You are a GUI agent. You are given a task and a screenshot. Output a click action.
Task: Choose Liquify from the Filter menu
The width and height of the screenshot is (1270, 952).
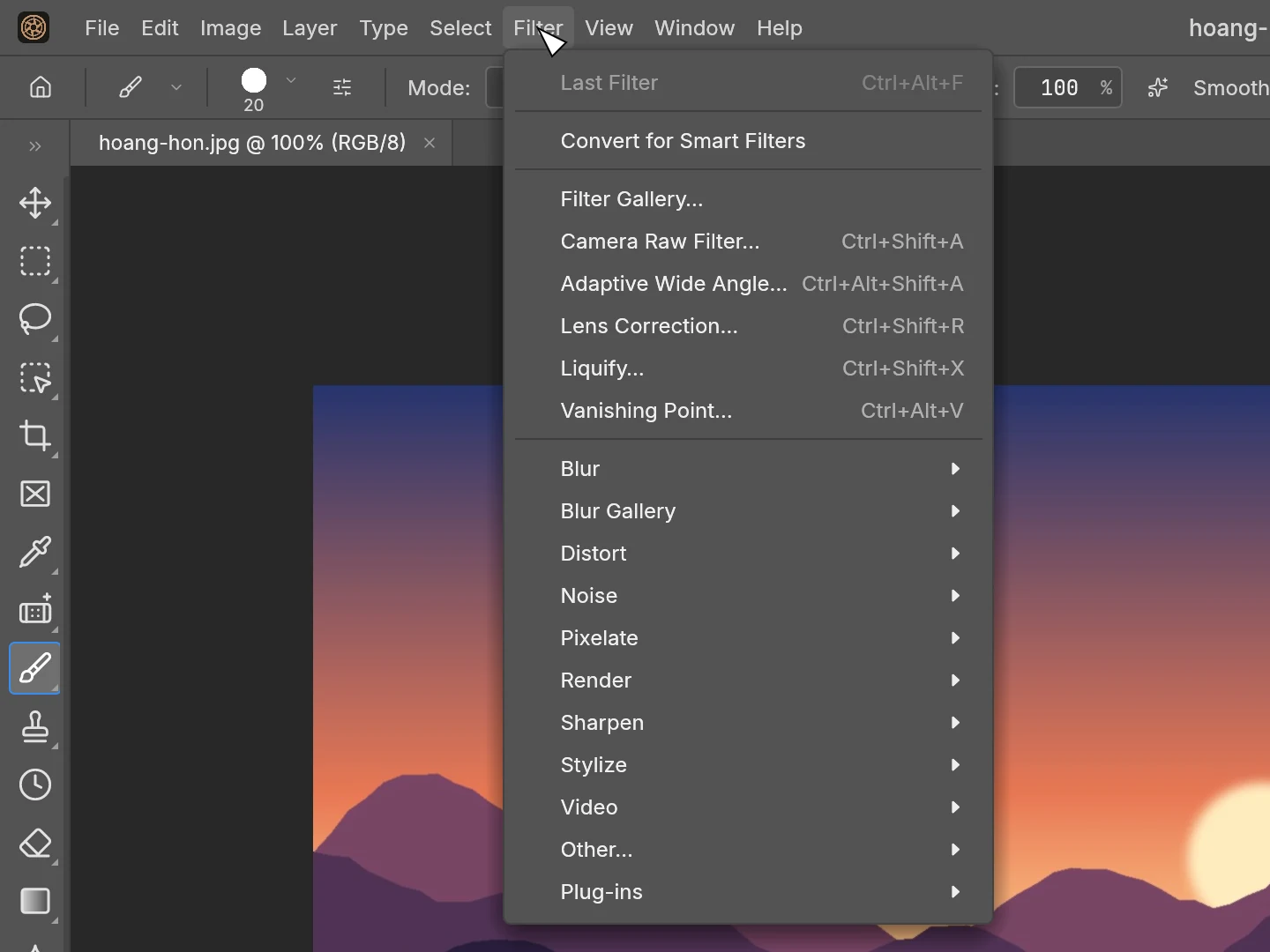[749, 368]
